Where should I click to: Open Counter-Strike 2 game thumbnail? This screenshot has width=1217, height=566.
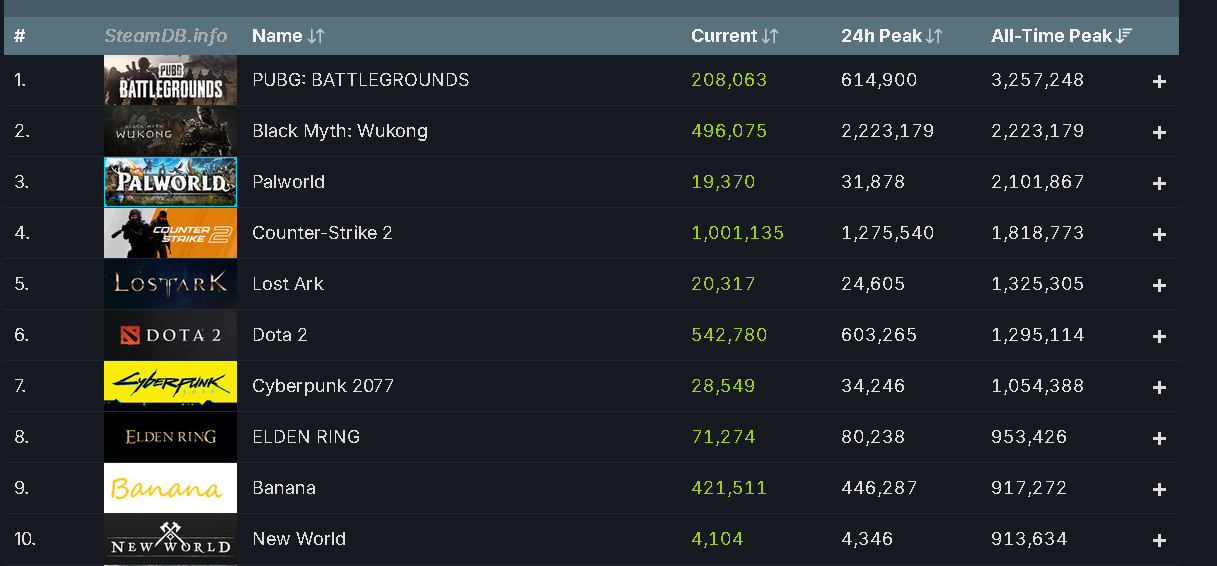pos(170,233)
